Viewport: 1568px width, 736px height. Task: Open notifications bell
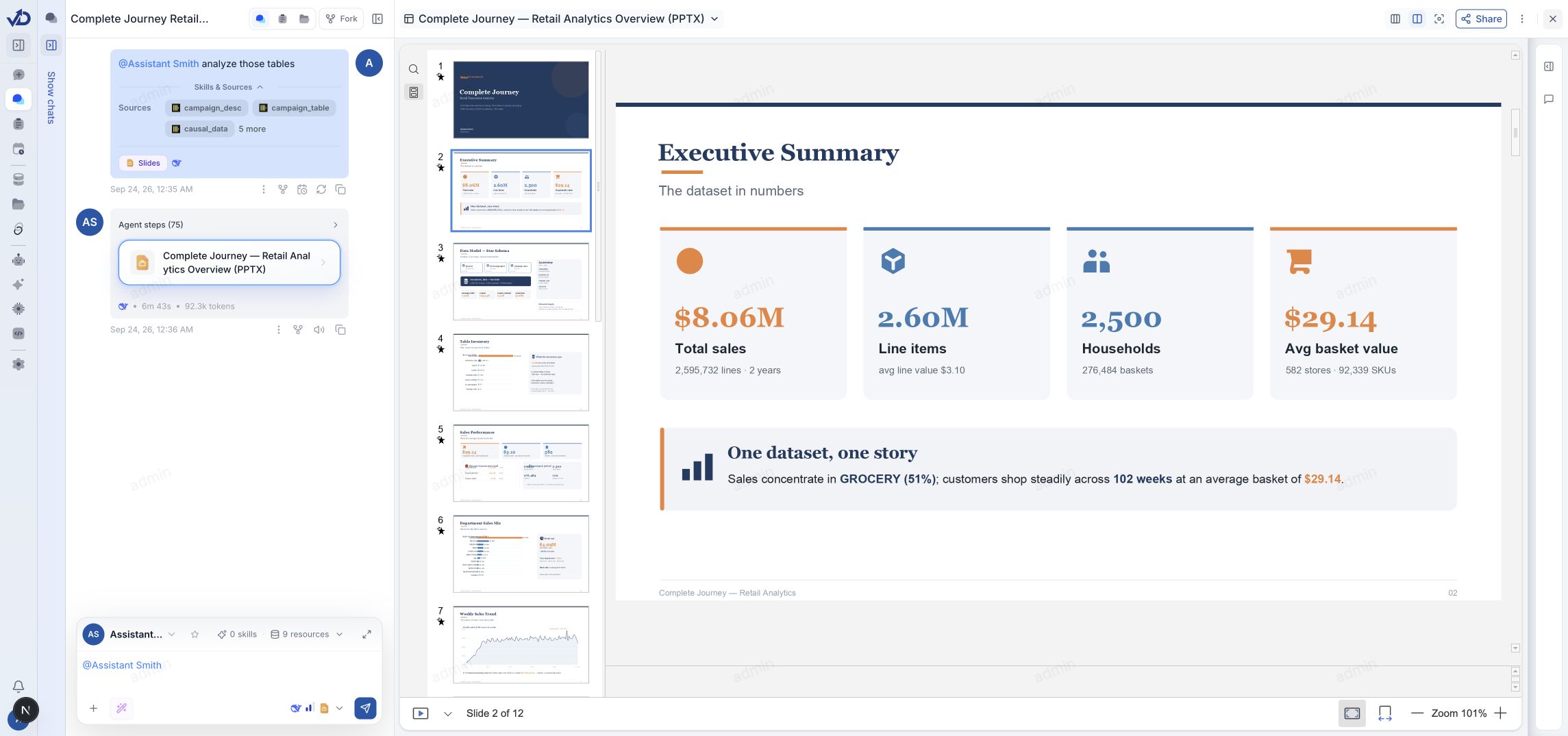(x=18, y=686)
